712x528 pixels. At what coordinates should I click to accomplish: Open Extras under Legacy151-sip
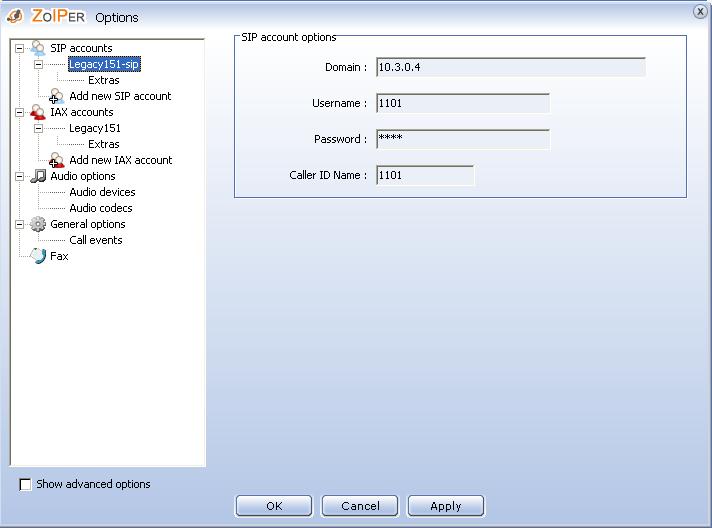[104, 80]
